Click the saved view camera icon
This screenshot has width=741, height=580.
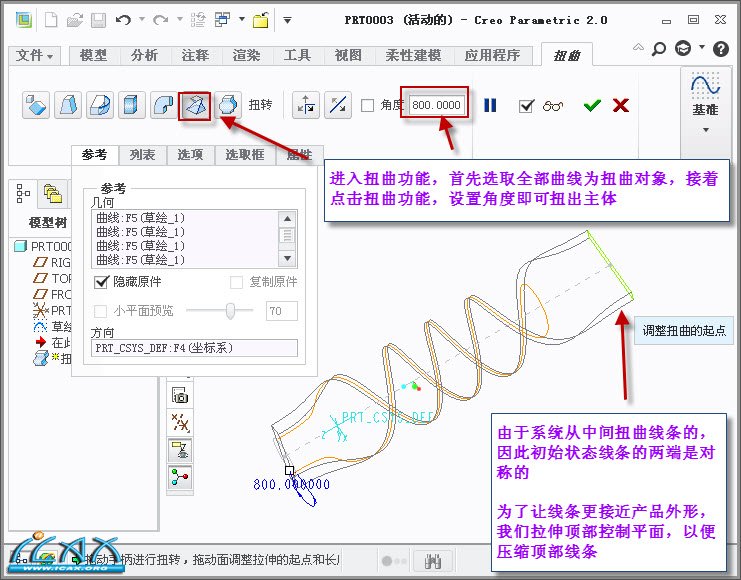tap(180, 395)
